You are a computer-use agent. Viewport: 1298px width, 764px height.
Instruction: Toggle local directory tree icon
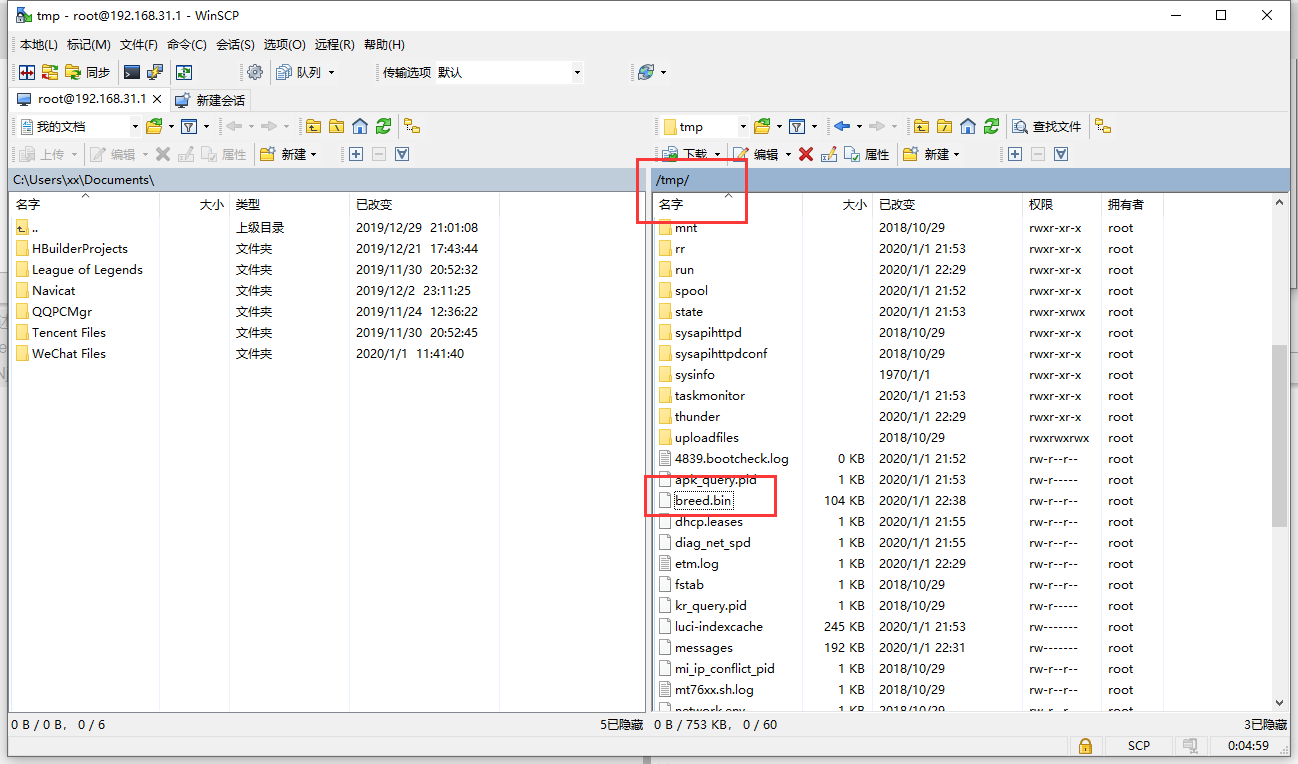coord(412,126)
